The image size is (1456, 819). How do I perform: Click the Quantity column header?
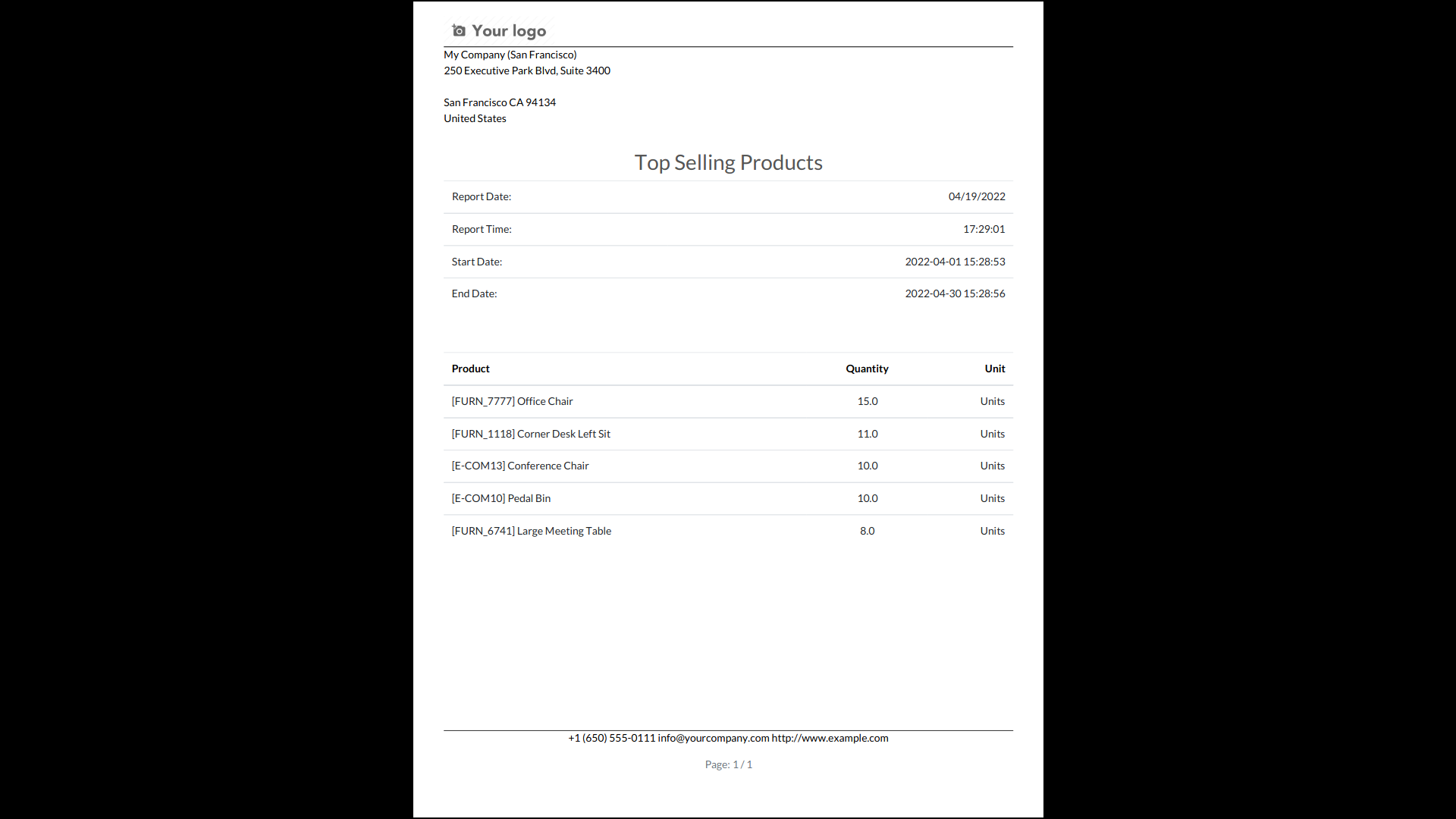pyautogui.click(x=867, y=369)
